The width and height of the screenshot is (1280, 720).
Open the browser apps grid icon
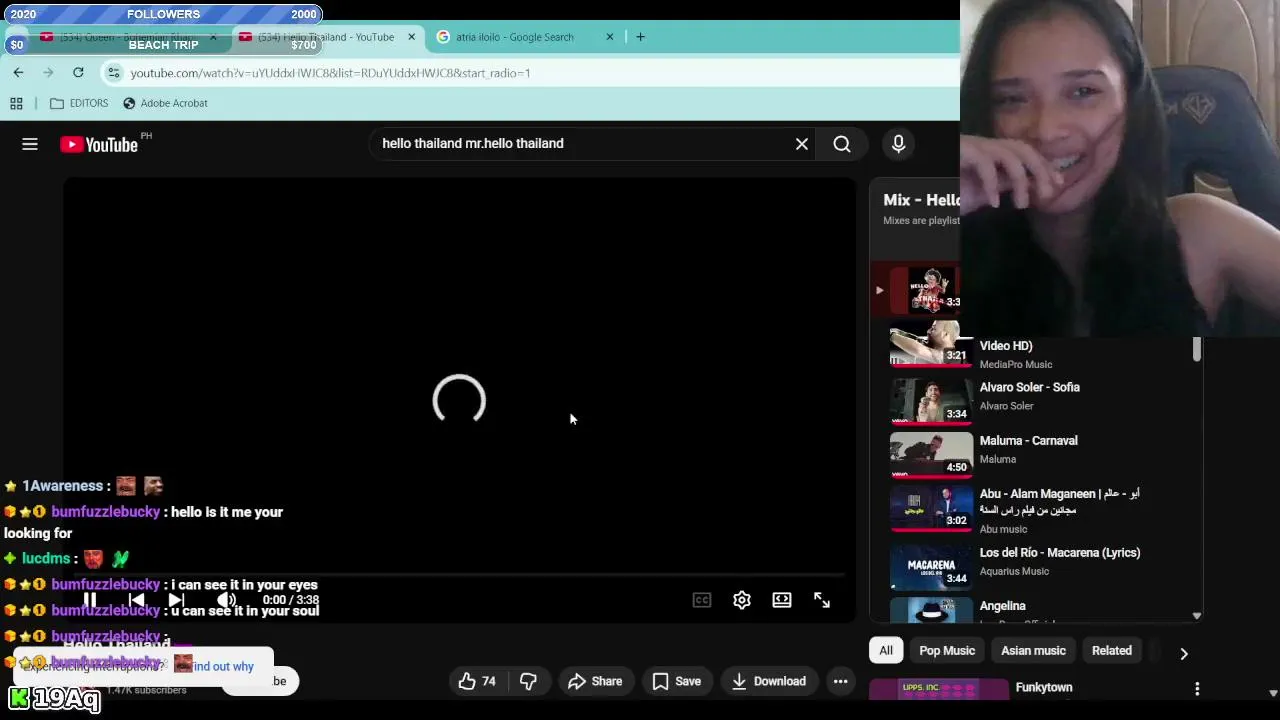(16, 103)
